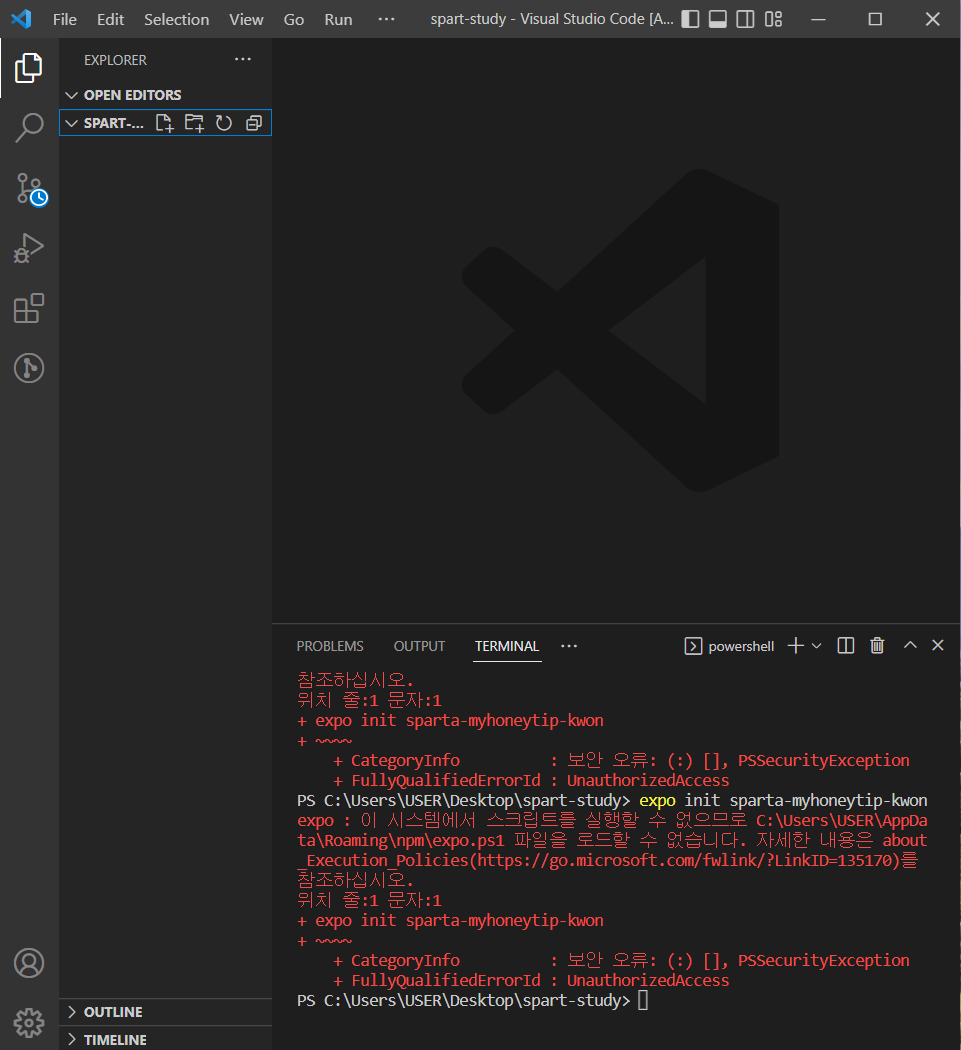The width and height of the screenshot is (961, 1050).
Task: Kill the terminal with trash icon
Action: pyautogui.click(x=877, y=646)
